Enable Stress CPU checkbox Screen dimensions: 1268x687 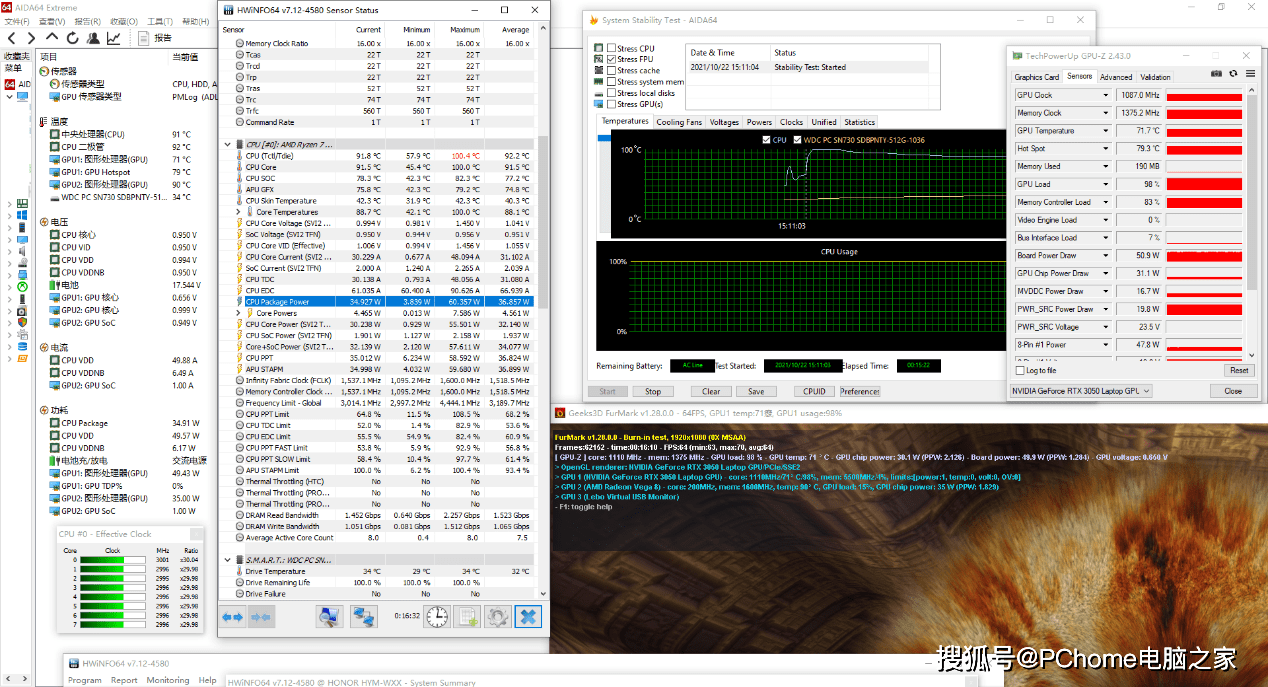tap(612, 48)
